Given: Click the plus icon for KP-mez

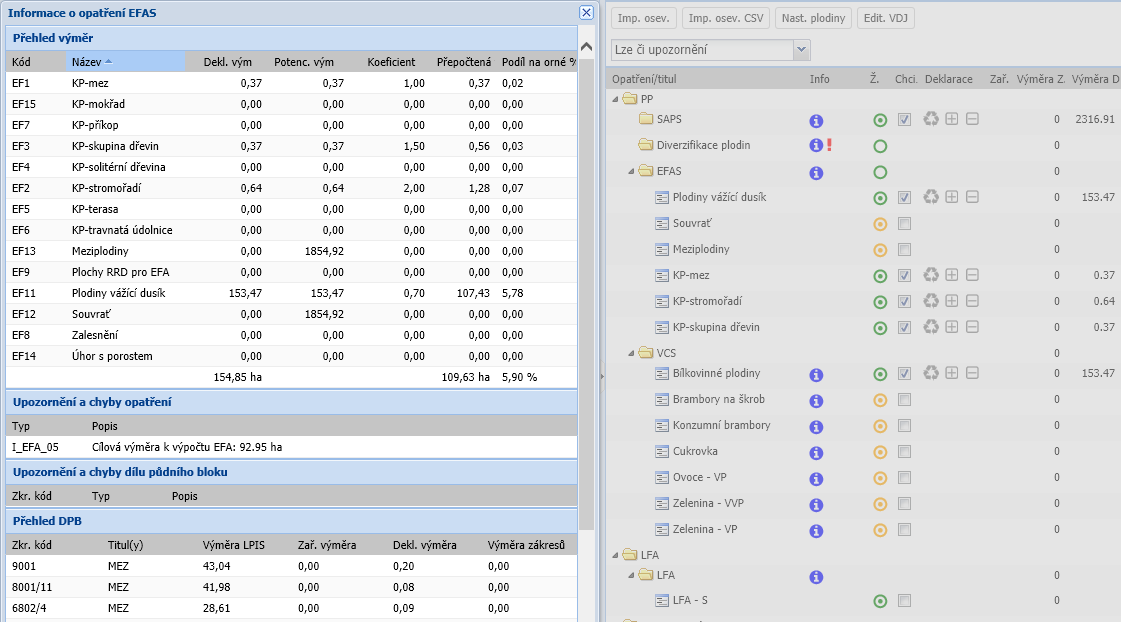Looking at the screenshot, I should 952,275.
